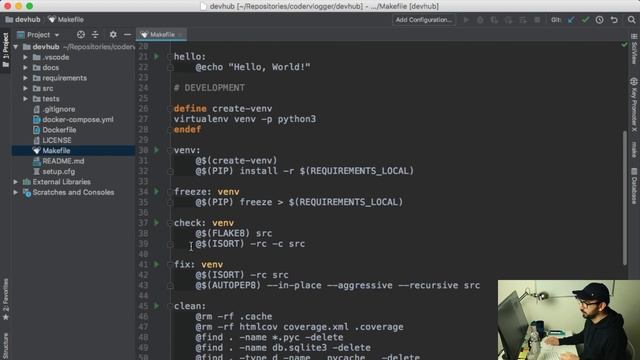This screenshot has height=360, width=640.
Task: Select setup.cfg in project tree
Action: pyautogui.click(x=54, y=171)
